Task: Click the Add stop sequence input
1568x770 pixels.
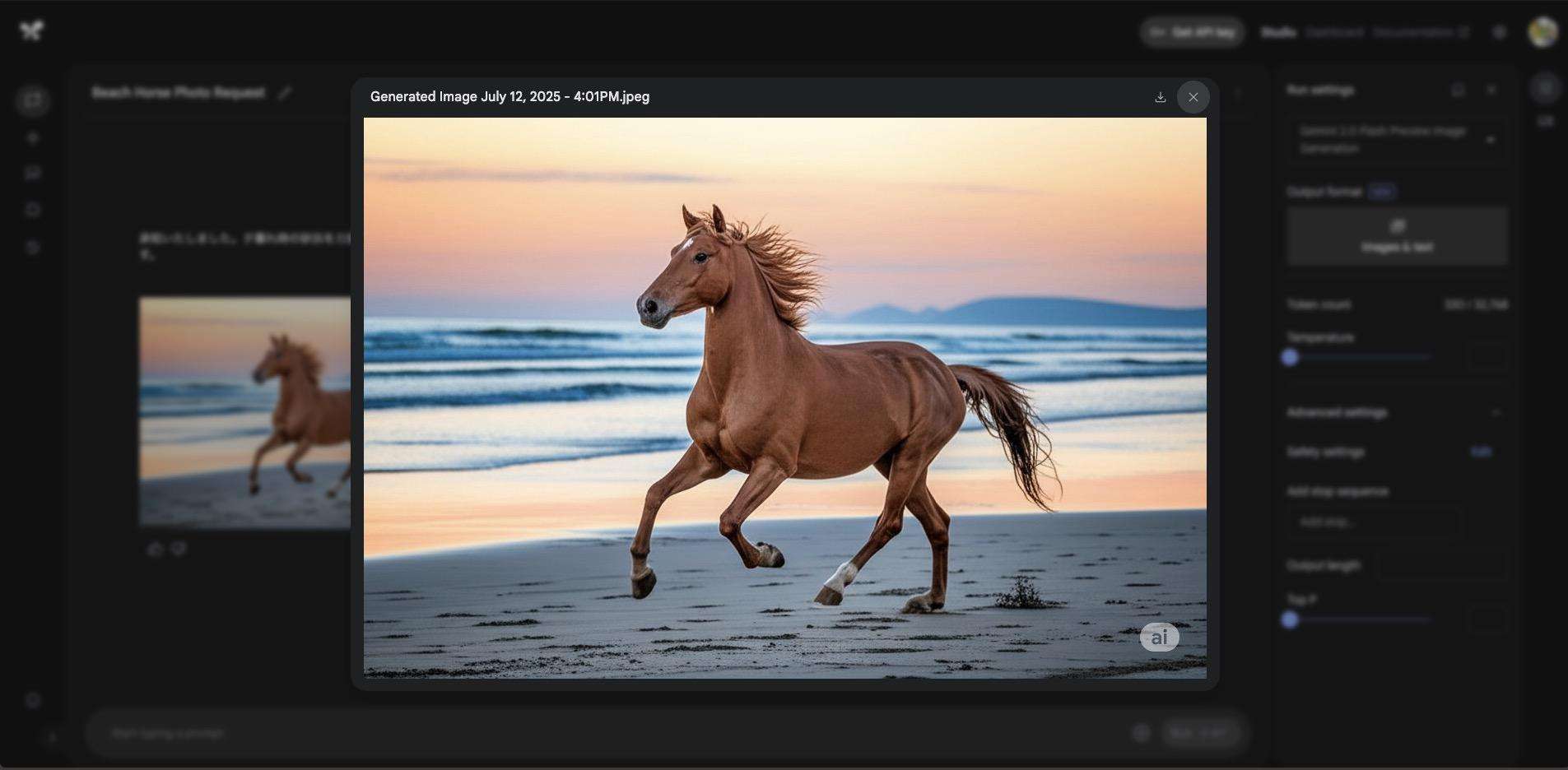Action: pos(1374,522)
